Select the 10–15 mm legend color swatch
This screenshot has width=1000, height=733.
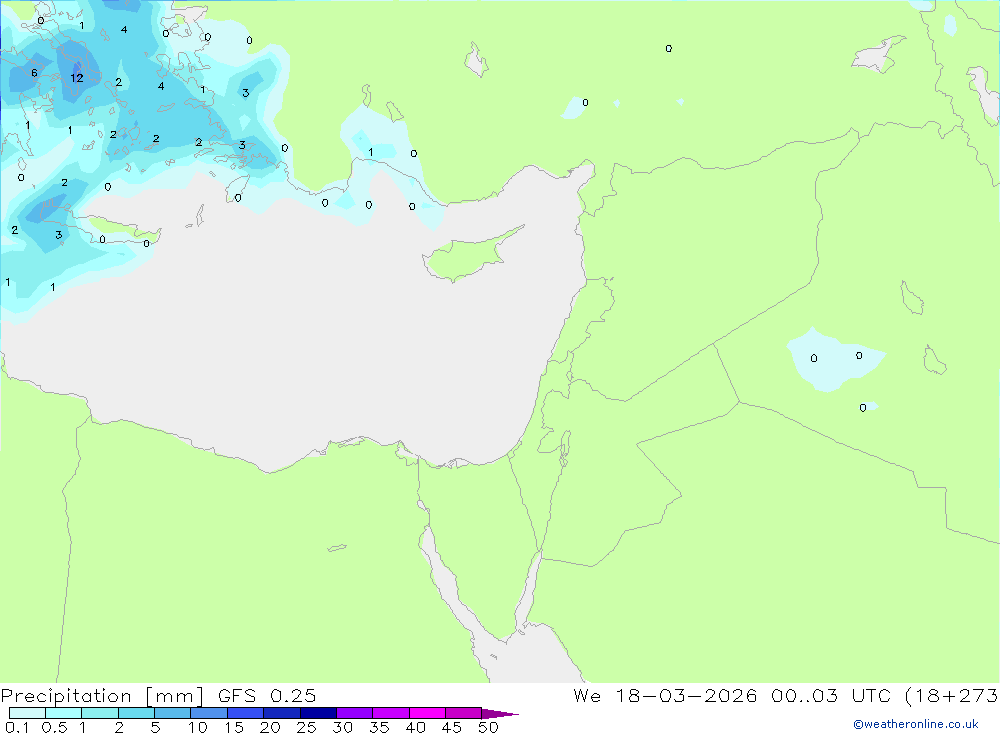[x=209, y=713]
